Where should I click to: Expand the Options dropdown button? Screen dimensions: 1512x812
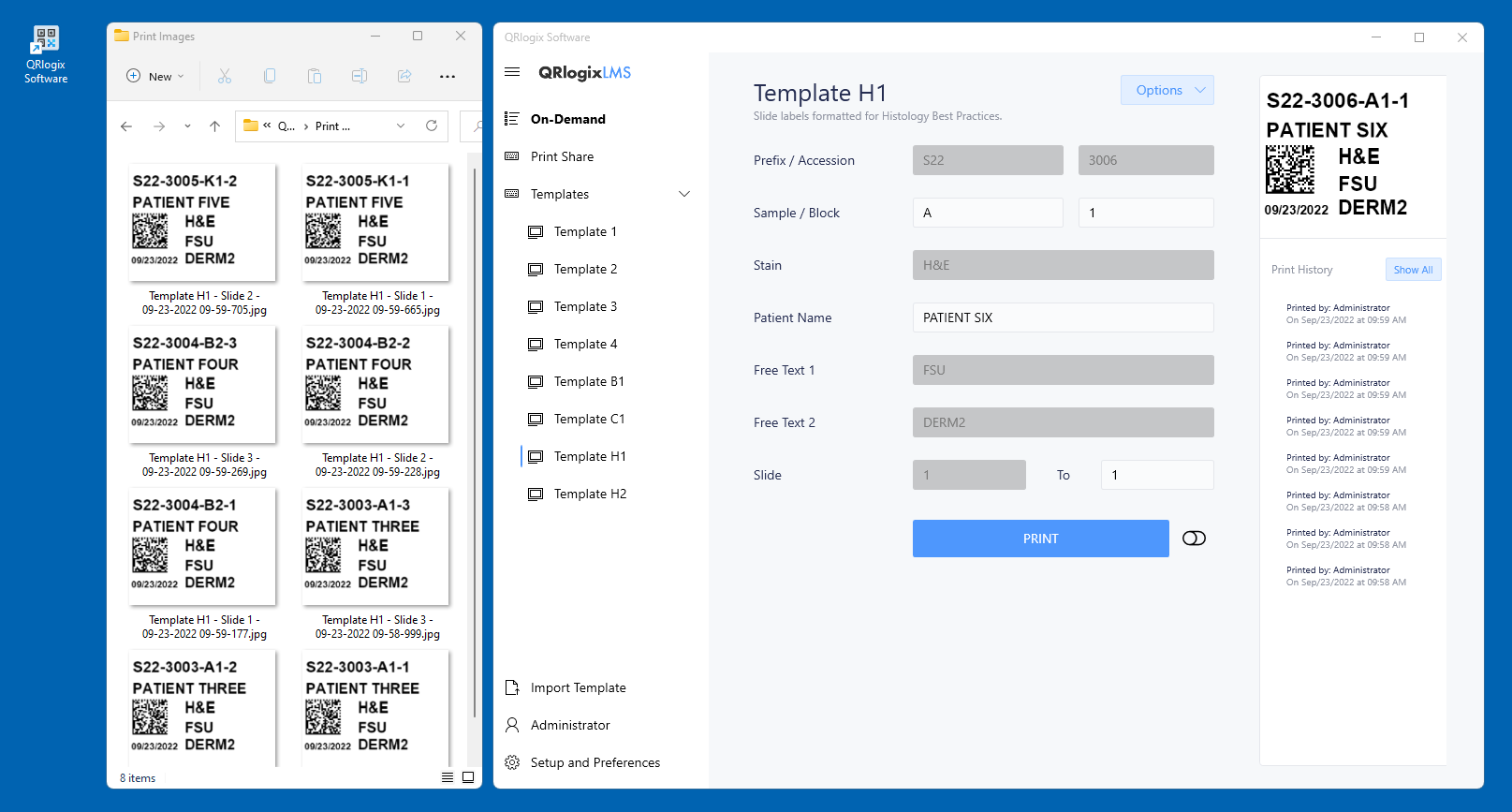coord(1167,90)
